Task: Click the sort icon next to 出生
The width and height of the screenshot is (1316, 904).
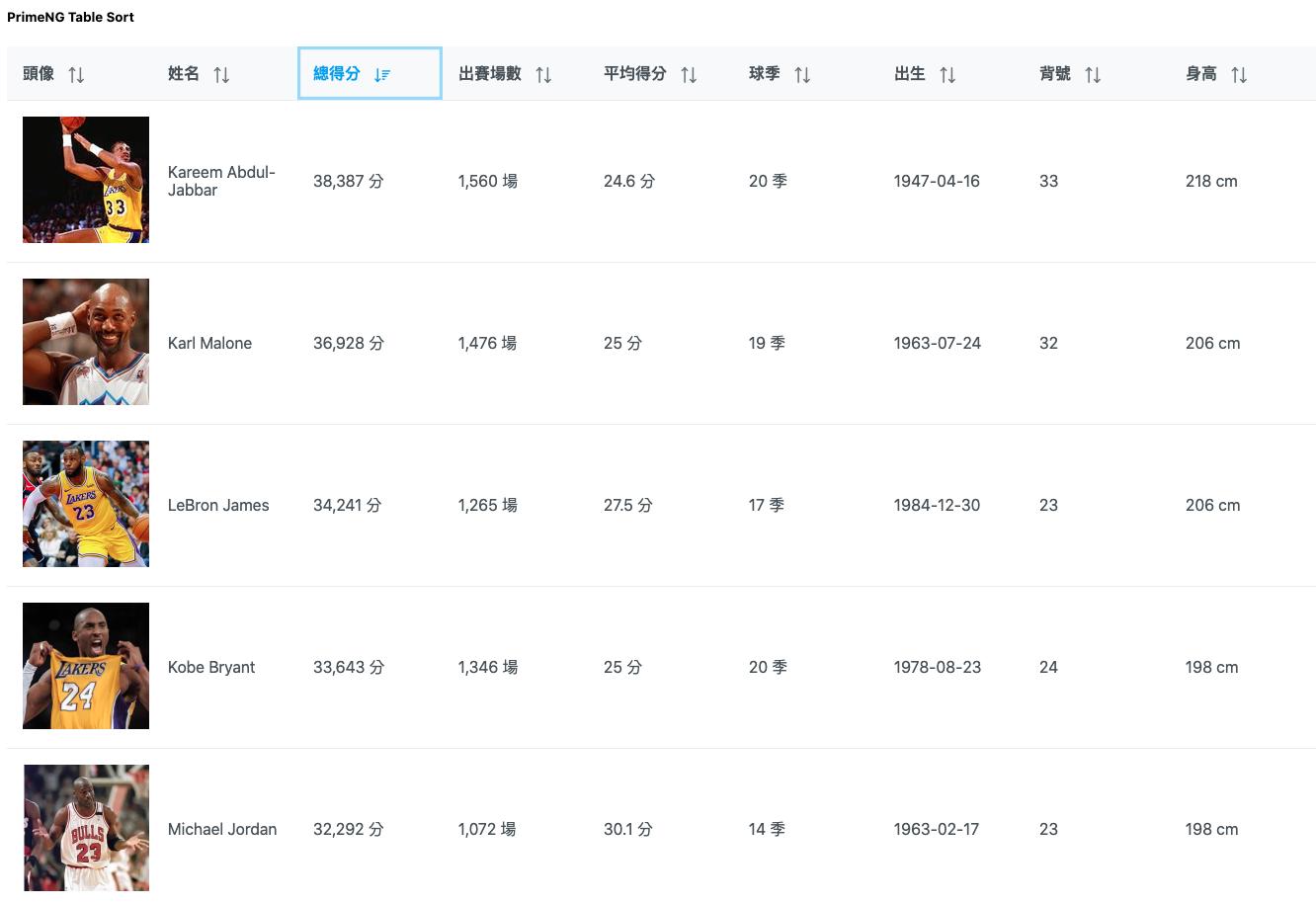Action: coord(947,75)
